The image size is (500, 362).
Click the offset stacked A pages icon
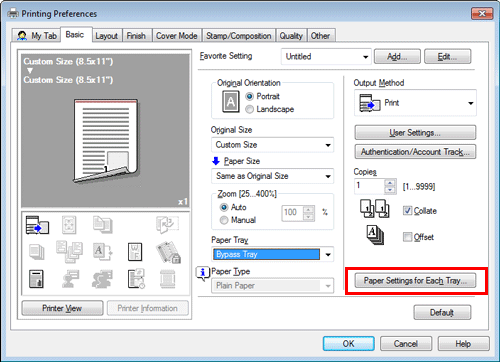(x=375, y=235)
